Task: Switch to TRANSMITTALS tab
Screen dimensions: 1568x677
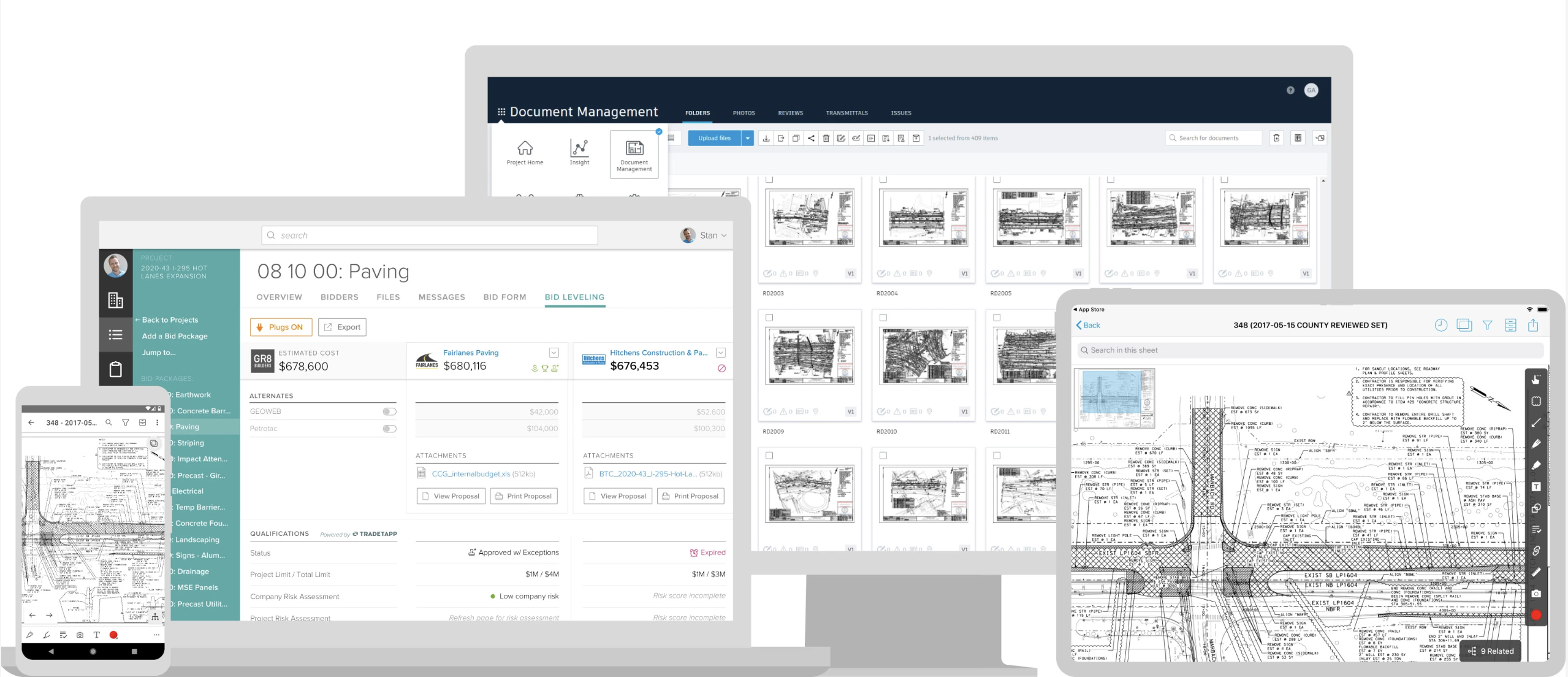Action: point(847,113)
